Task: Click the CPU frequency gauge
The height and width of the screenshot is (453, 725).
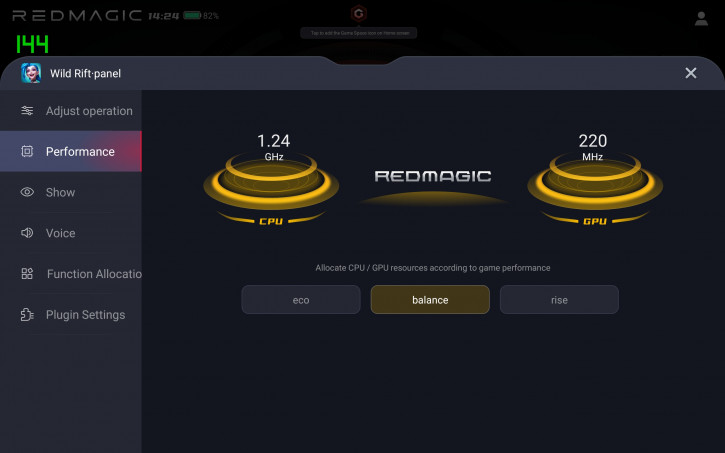Action: click(271, 183)
